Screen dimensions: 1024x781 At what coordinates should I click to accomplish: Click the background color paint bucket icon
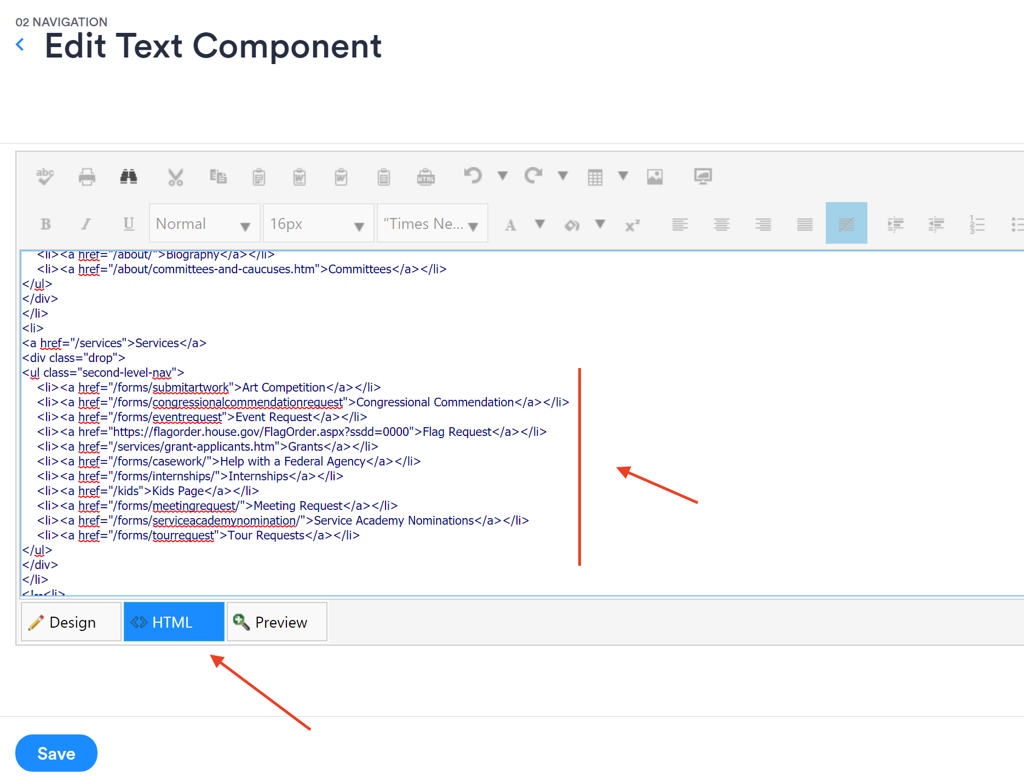point(572,225)
